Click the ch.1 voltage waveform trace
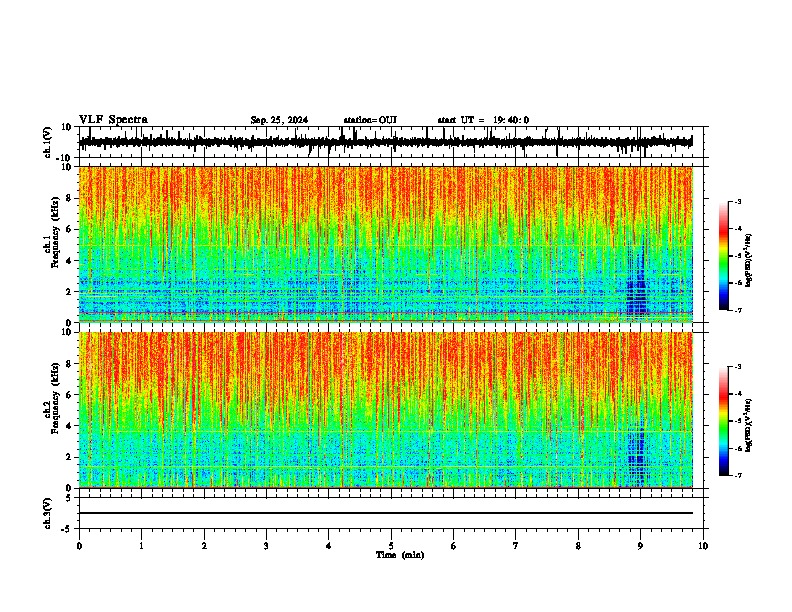The height and width of the screenshot is (612, 792). tap(385, 142)
